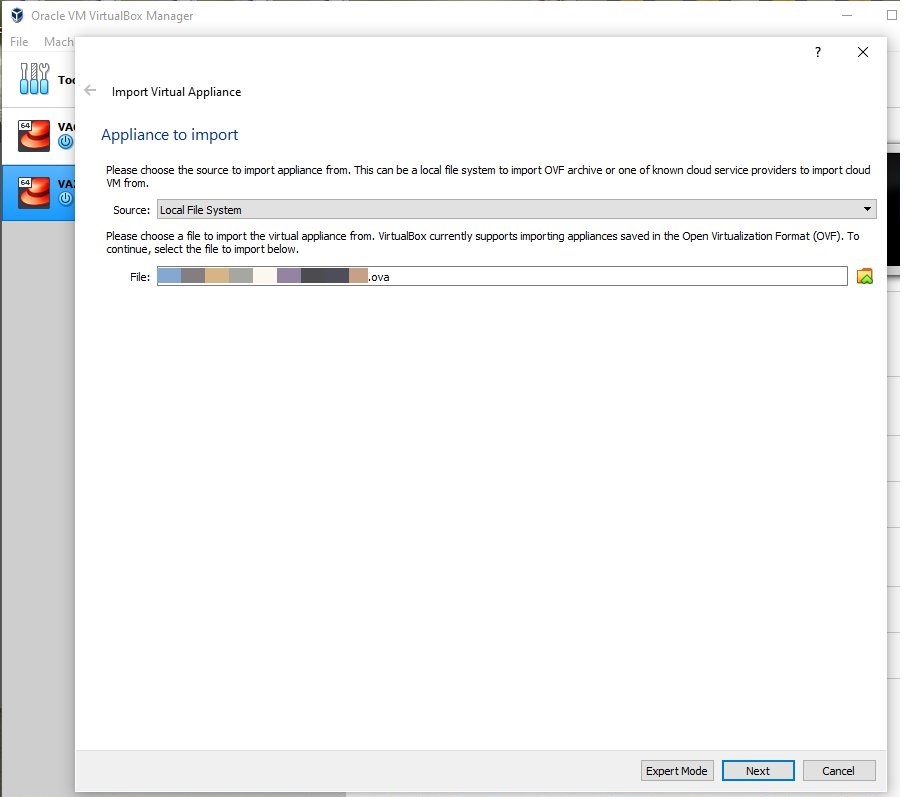The width and height of the screenshot is (905, 797).
Task: Cancel the appliance import
Action: tap(838, 771)
